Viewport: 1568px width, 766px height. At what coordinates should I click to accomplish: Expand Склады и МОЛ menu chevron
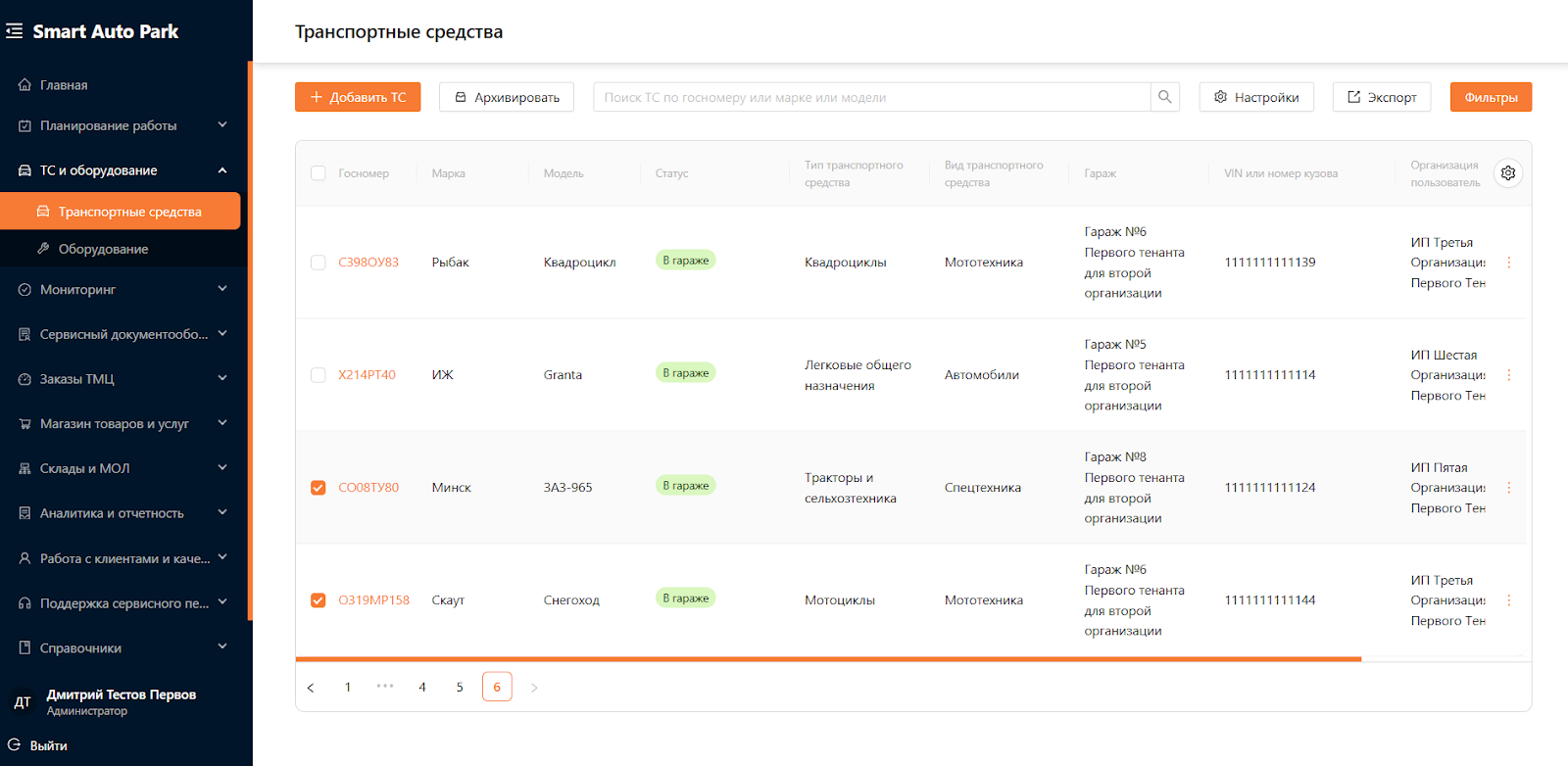click(222, 468)
